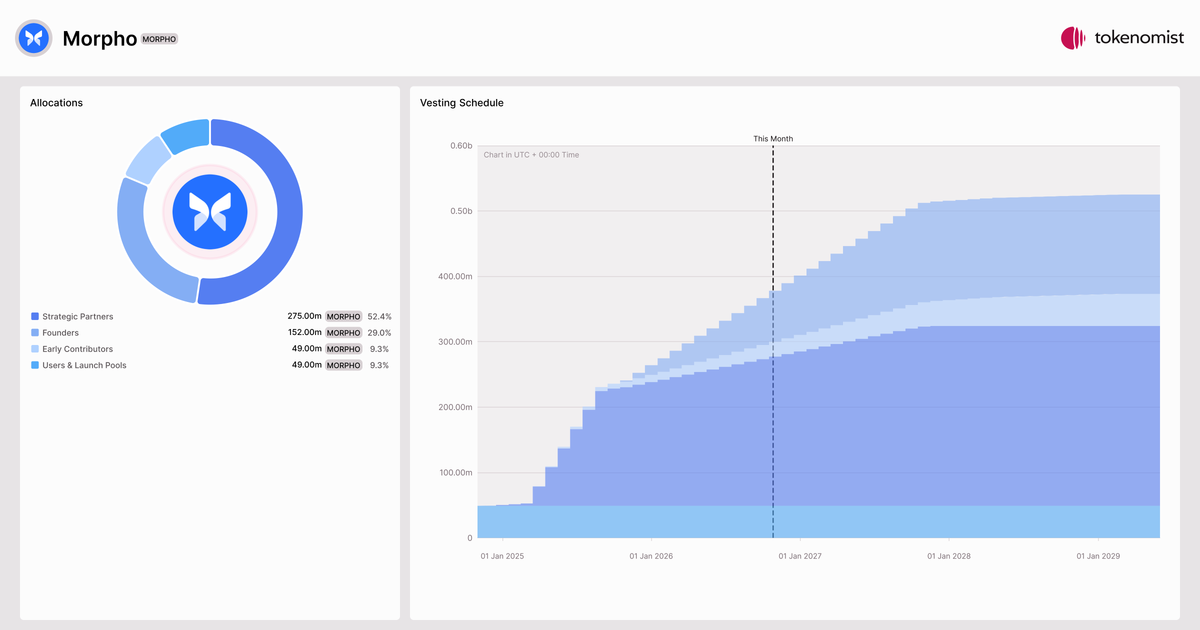1200x630 pixels.
Task: Select the 'Strategic Partners' legend label
Action: tap(78, 316)
